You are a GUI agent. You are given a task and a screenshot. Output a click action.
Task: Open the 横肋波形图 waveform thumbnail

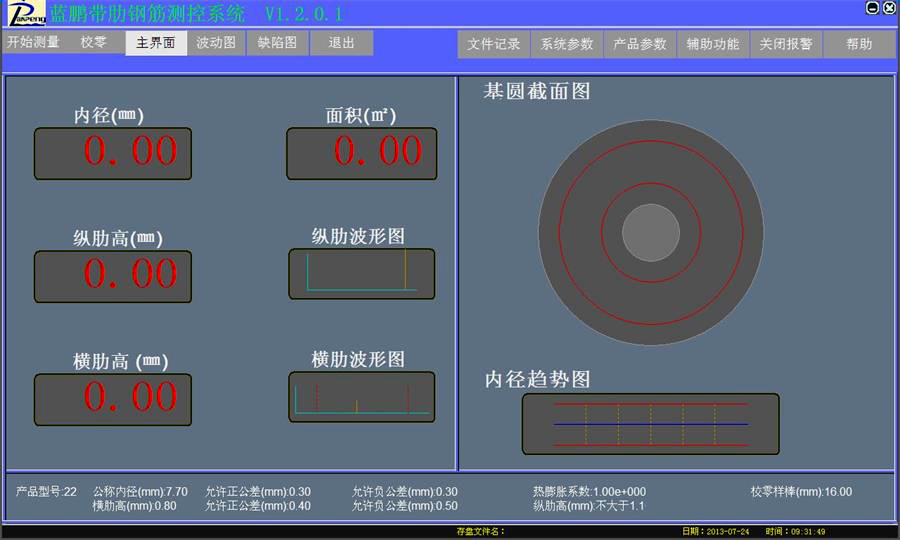pos(361,397)
